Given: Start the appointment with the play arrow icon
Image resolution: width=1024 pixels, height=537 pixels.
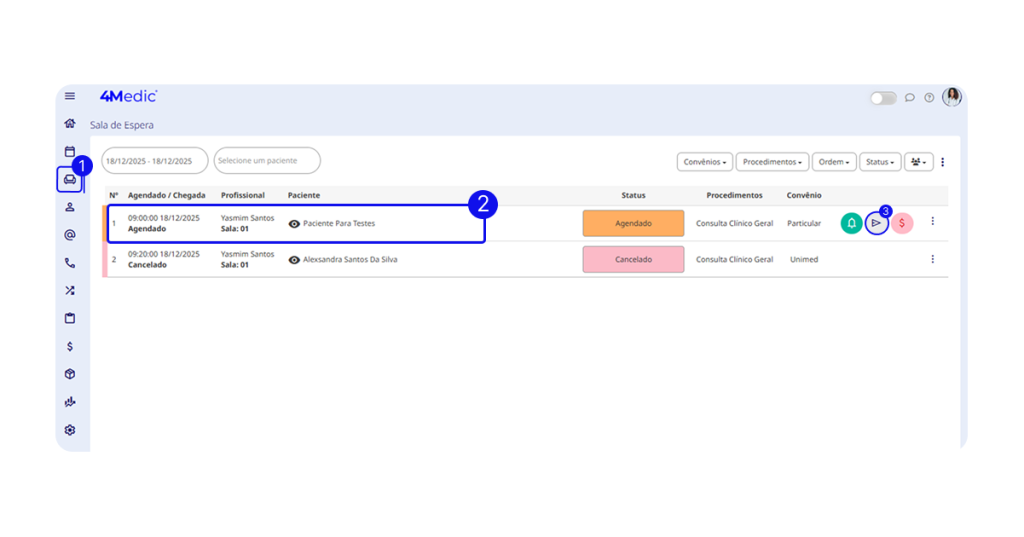Looking at the screenshot, I should click(876, 223).
